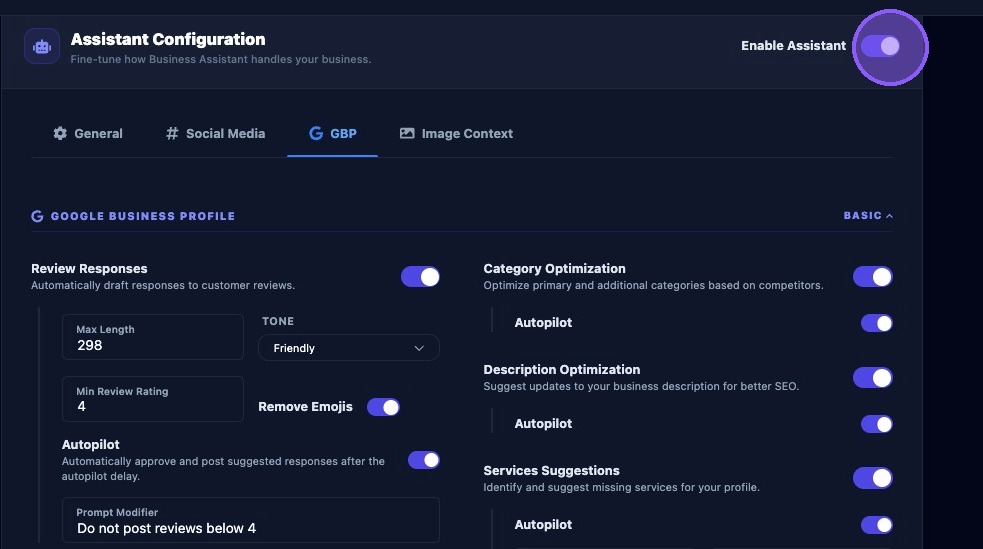Click the Category Optimization label
Viewport: 983px width, 549px height.
click(554, 268)
